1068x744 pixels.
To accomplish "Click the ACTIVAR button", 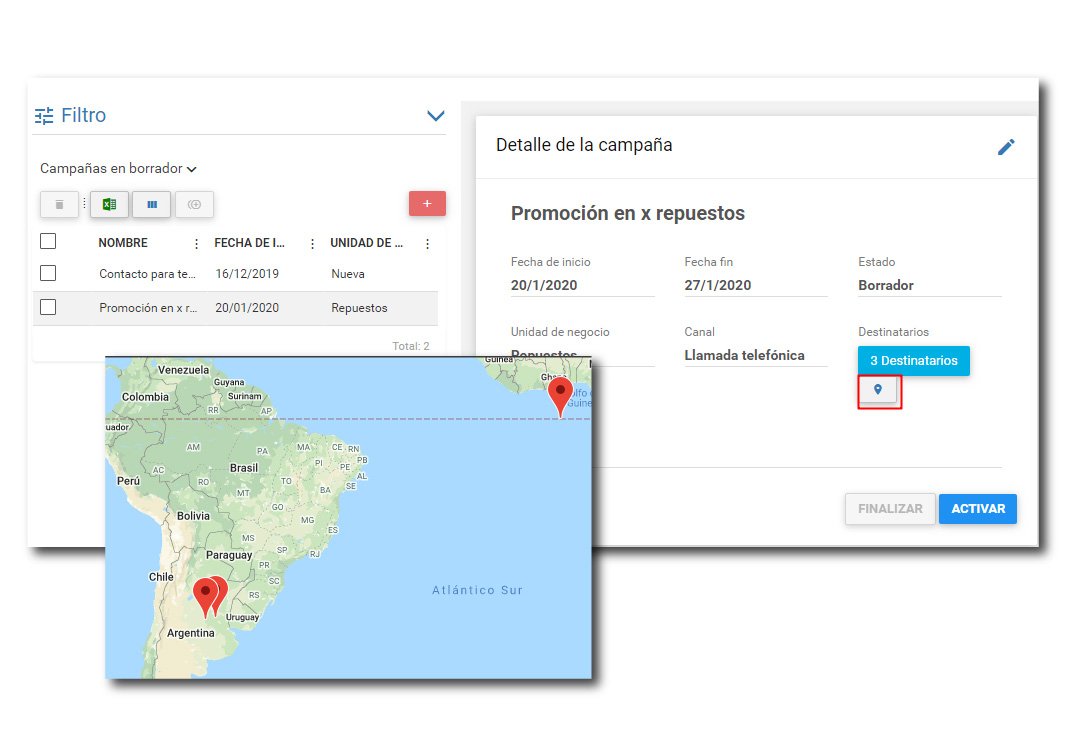I will (x=977, y=509).
